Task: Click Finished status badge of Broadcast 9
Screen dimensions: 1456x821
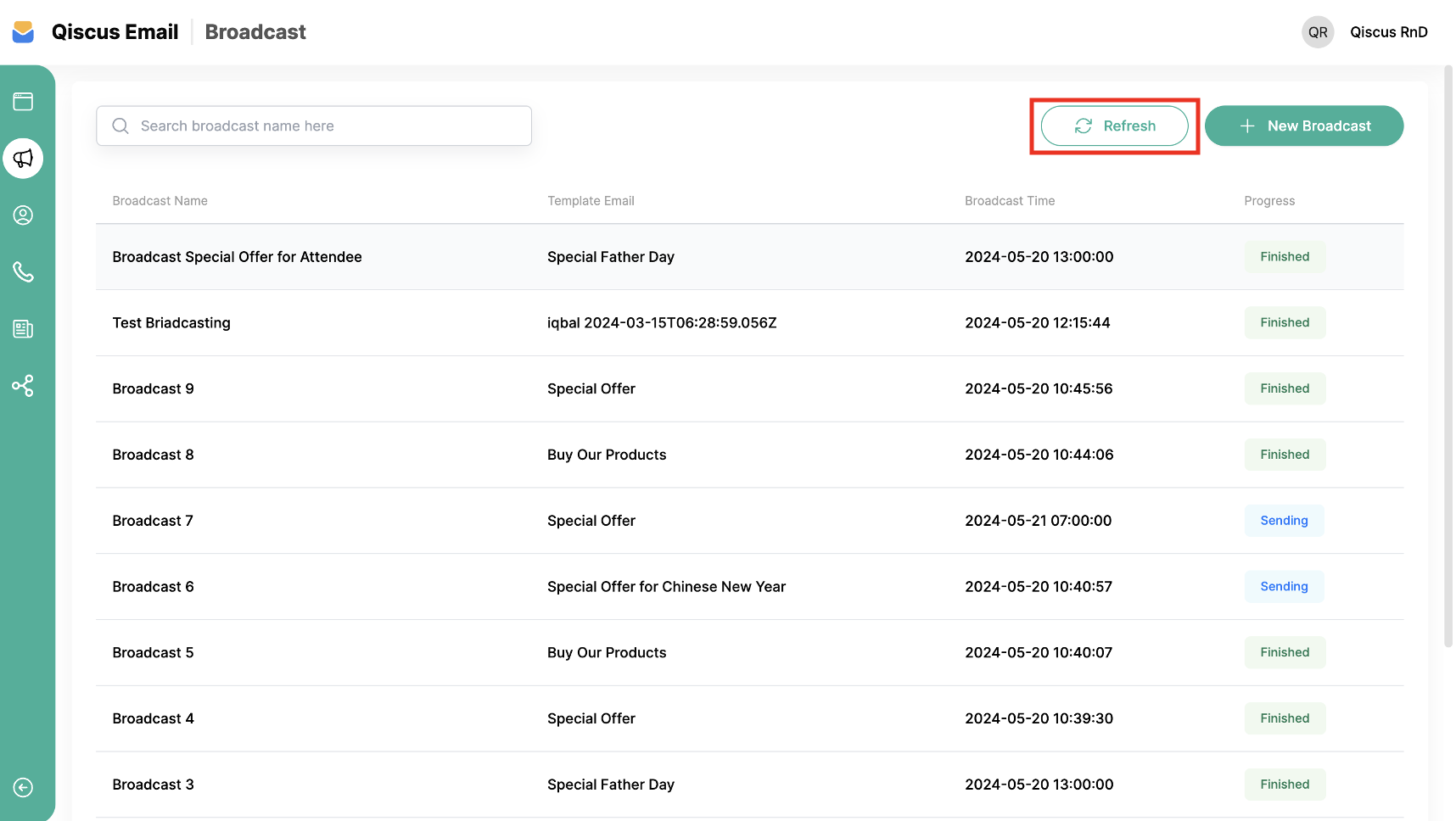Action: coord(1285,388)
